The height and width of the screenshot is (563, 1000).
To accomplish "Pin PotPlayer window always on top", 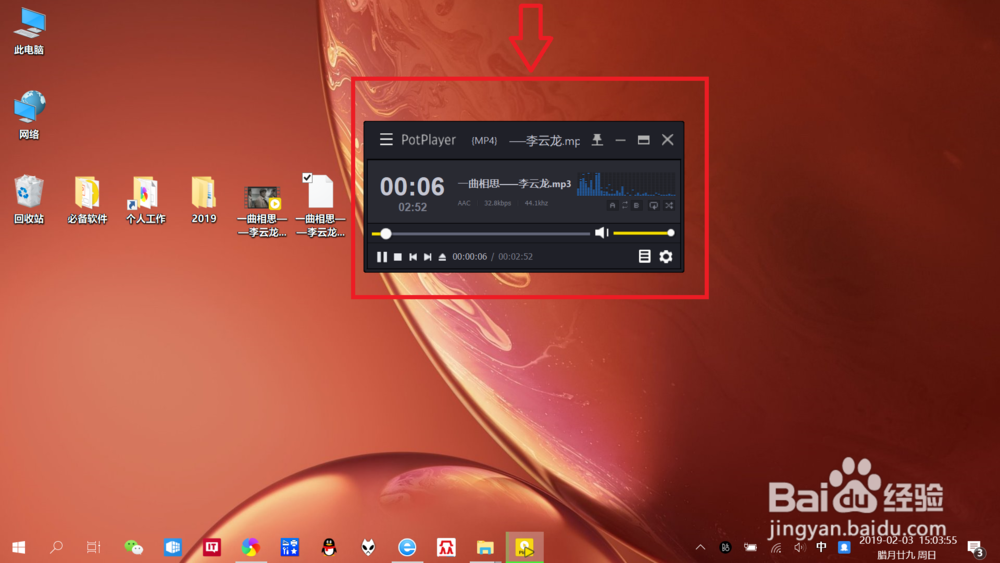I will [597, 140].
